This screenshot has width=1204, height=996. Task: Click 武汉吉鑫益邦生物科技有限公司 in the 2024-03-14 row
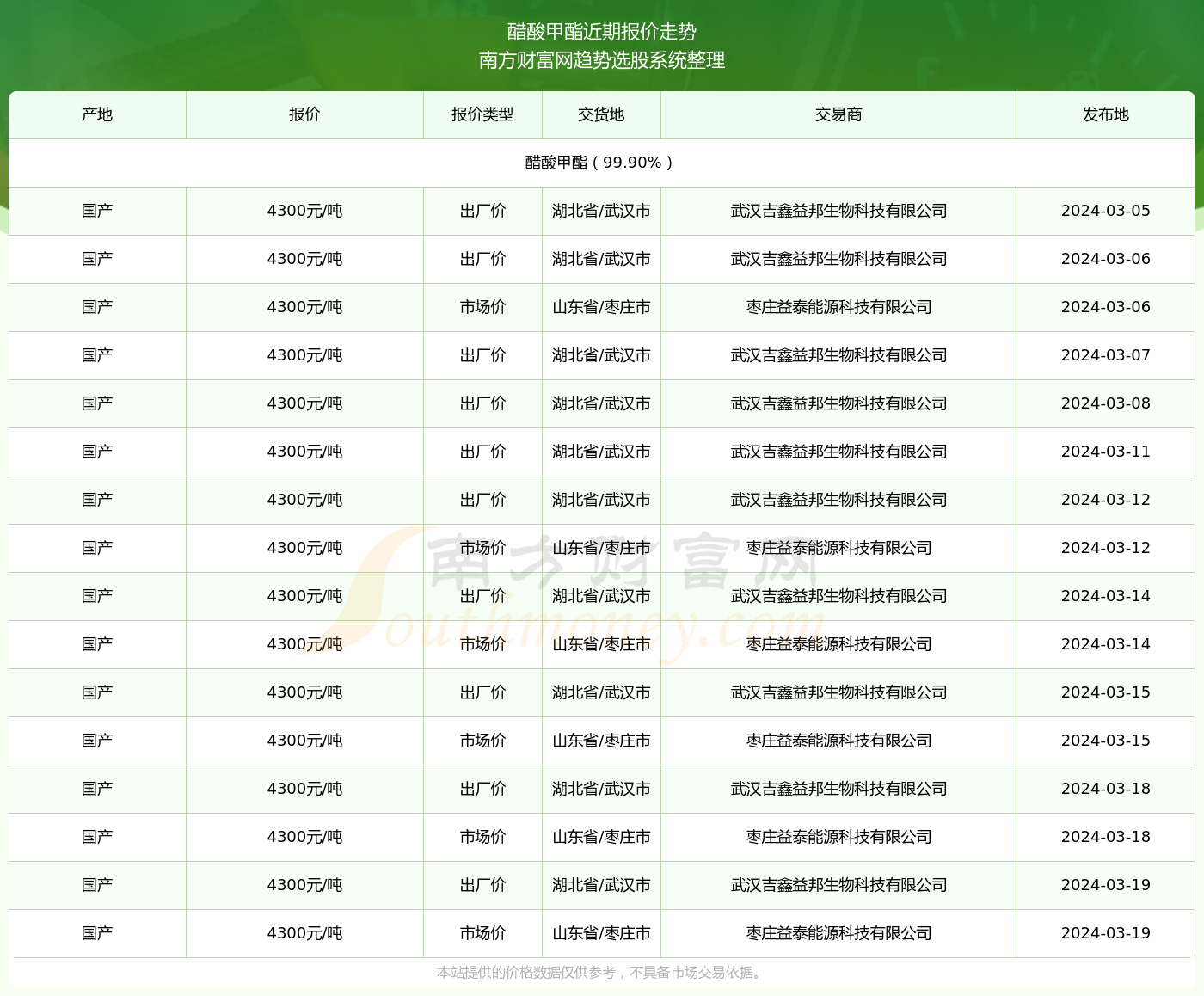coord(838,596)
